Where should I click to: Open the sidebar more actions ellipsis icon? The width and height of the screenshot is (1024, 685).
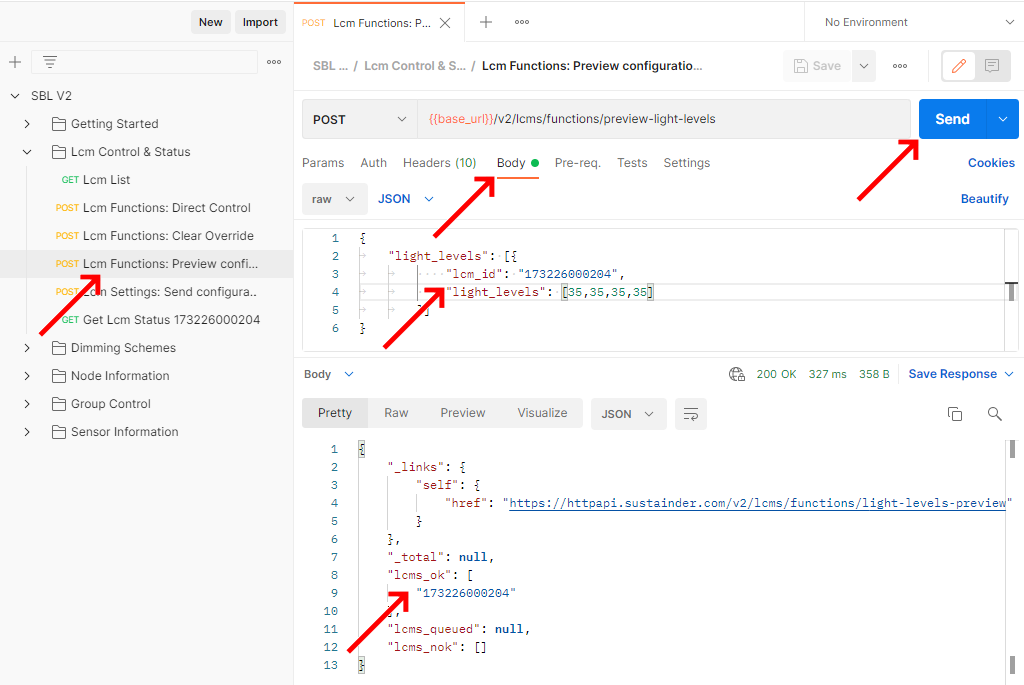tap(273, 62)
